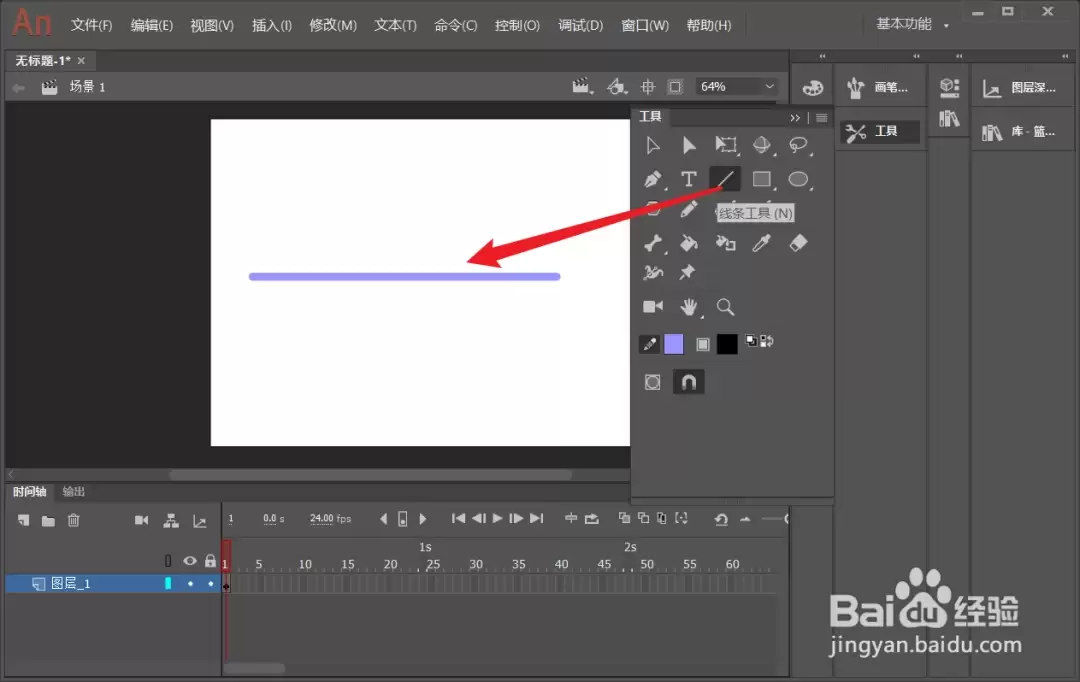Image resolution: width=1080 pixels, height=682 pixels.
Task: Toggle the lock column for all layers
Action: tap(210, 561)
